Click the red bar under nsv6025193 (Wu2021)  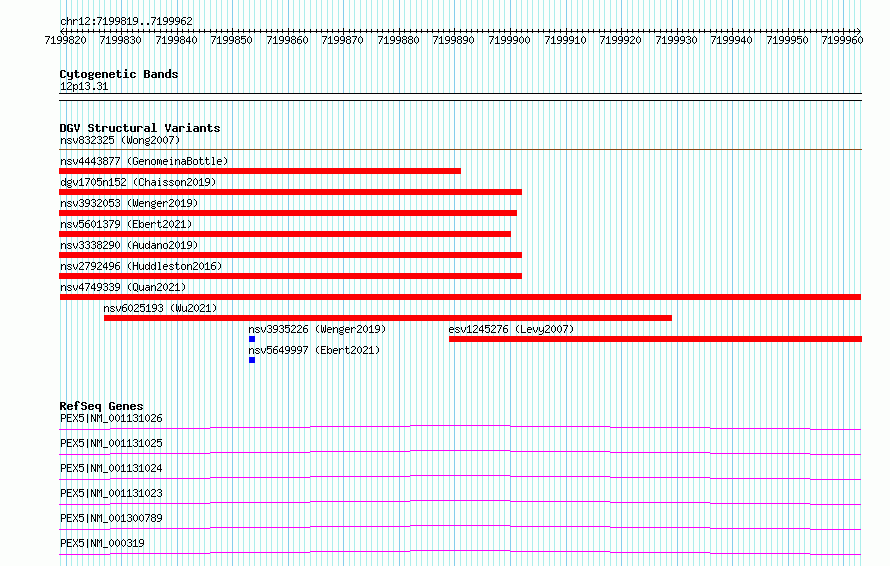pos(388,318)
